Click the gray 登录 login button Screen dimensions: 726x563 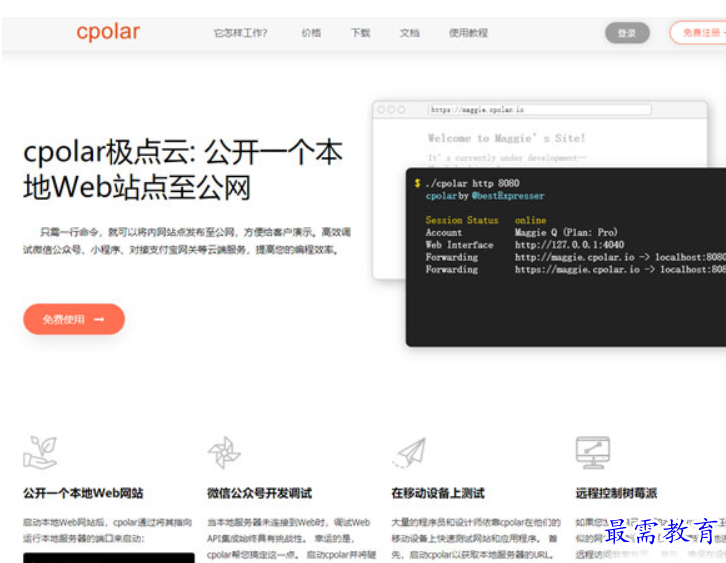click(x=627, y=33)
